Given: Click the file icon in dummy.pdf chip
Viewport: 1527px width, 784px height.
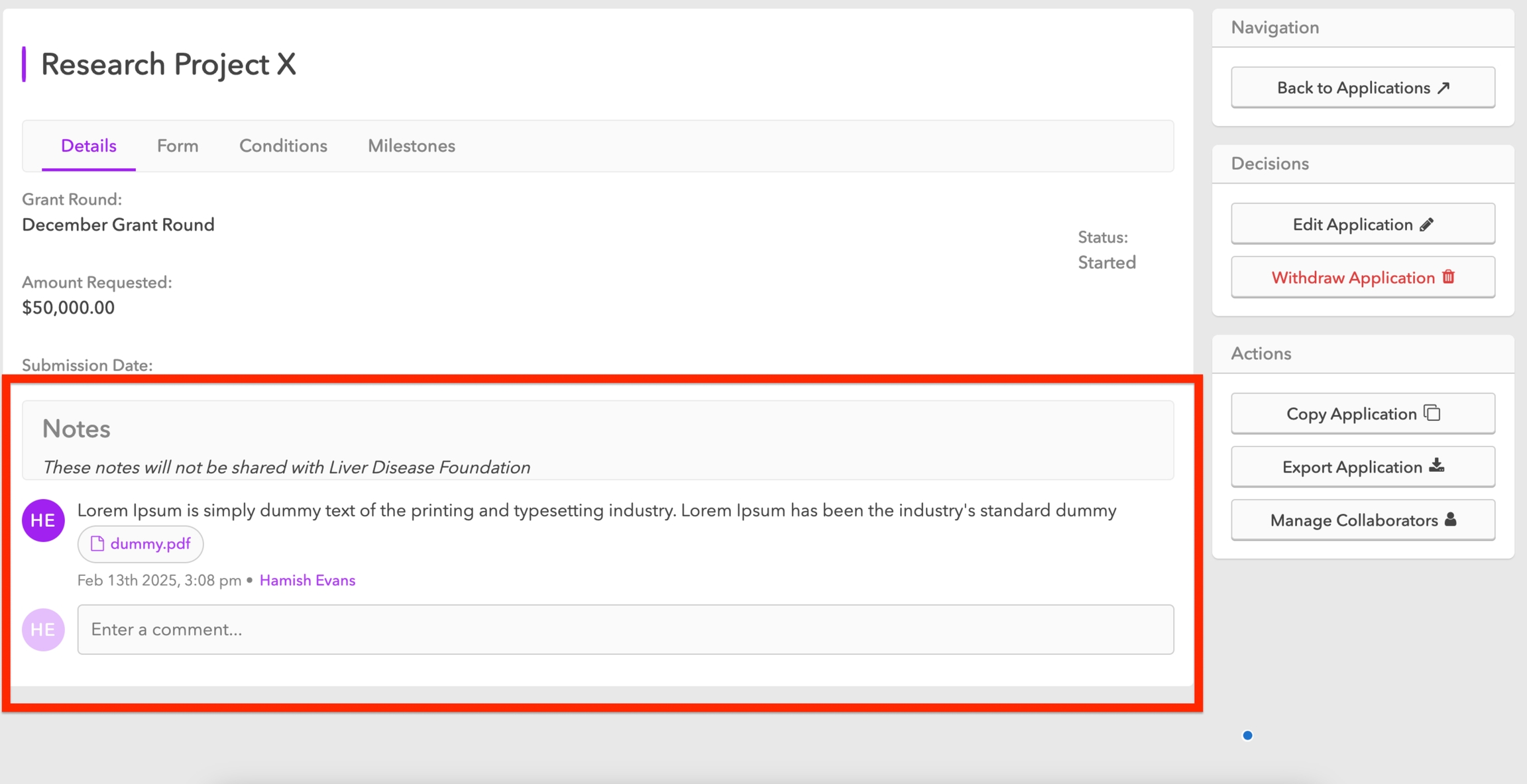Looking at the screenshot, I should (x=97, y=544).
